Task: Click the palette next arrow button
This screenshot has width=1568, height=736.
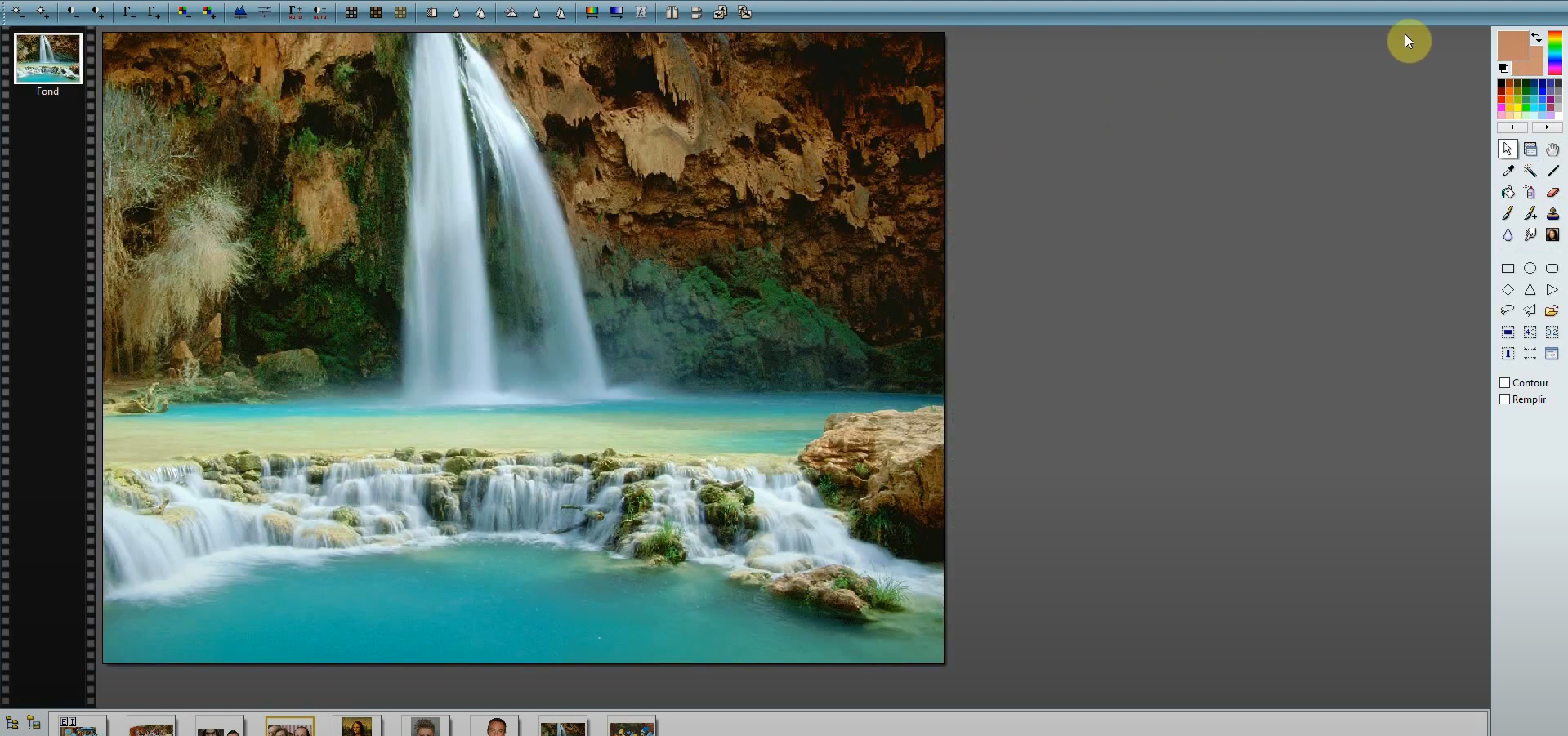Action: click(1547, 127)
